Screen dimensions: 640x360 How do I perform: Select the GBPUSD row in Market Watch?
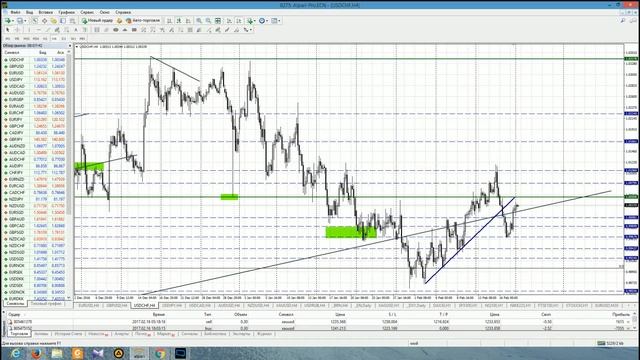click(35, 66)
